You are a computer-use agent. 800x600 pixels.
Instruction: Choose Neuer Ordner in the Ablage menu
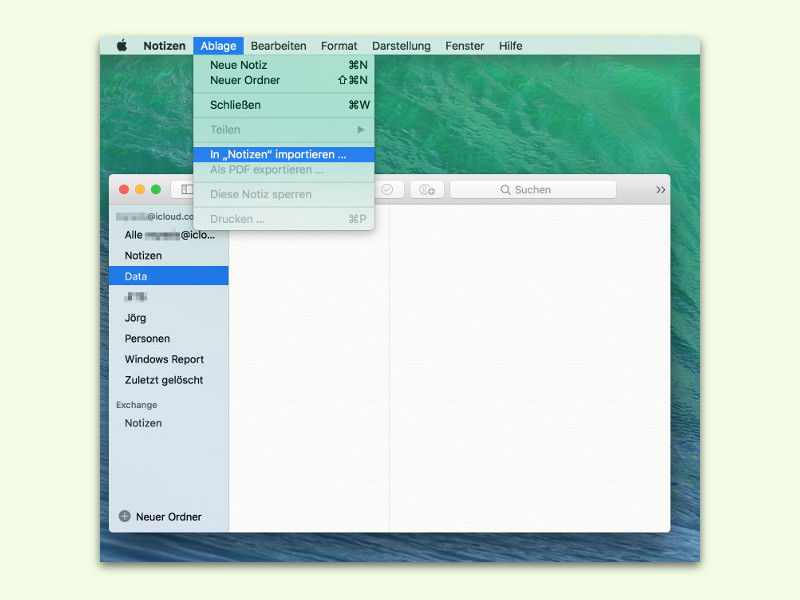(284, 80)
